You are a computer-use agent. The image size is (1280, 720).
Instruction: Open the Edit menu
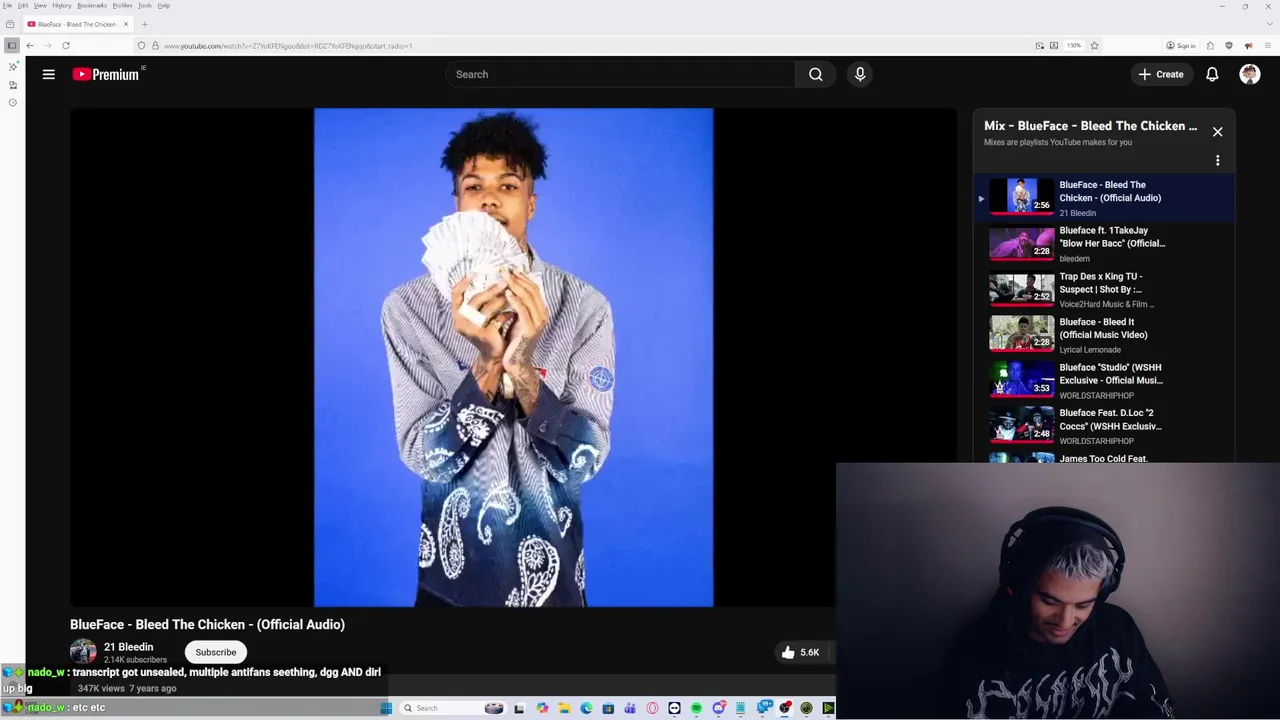(x=23, y=5)
